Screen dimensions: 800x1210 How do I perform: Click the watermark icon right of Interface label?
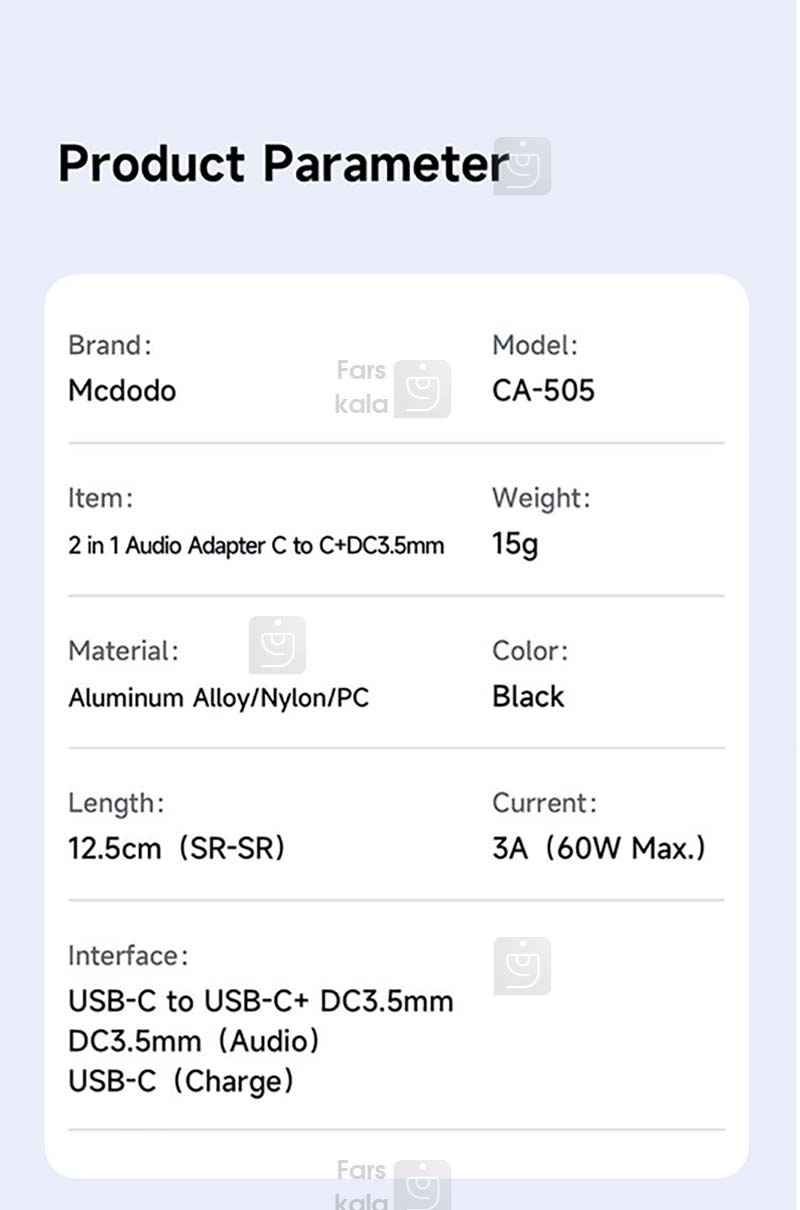click(x=522, y=966)
